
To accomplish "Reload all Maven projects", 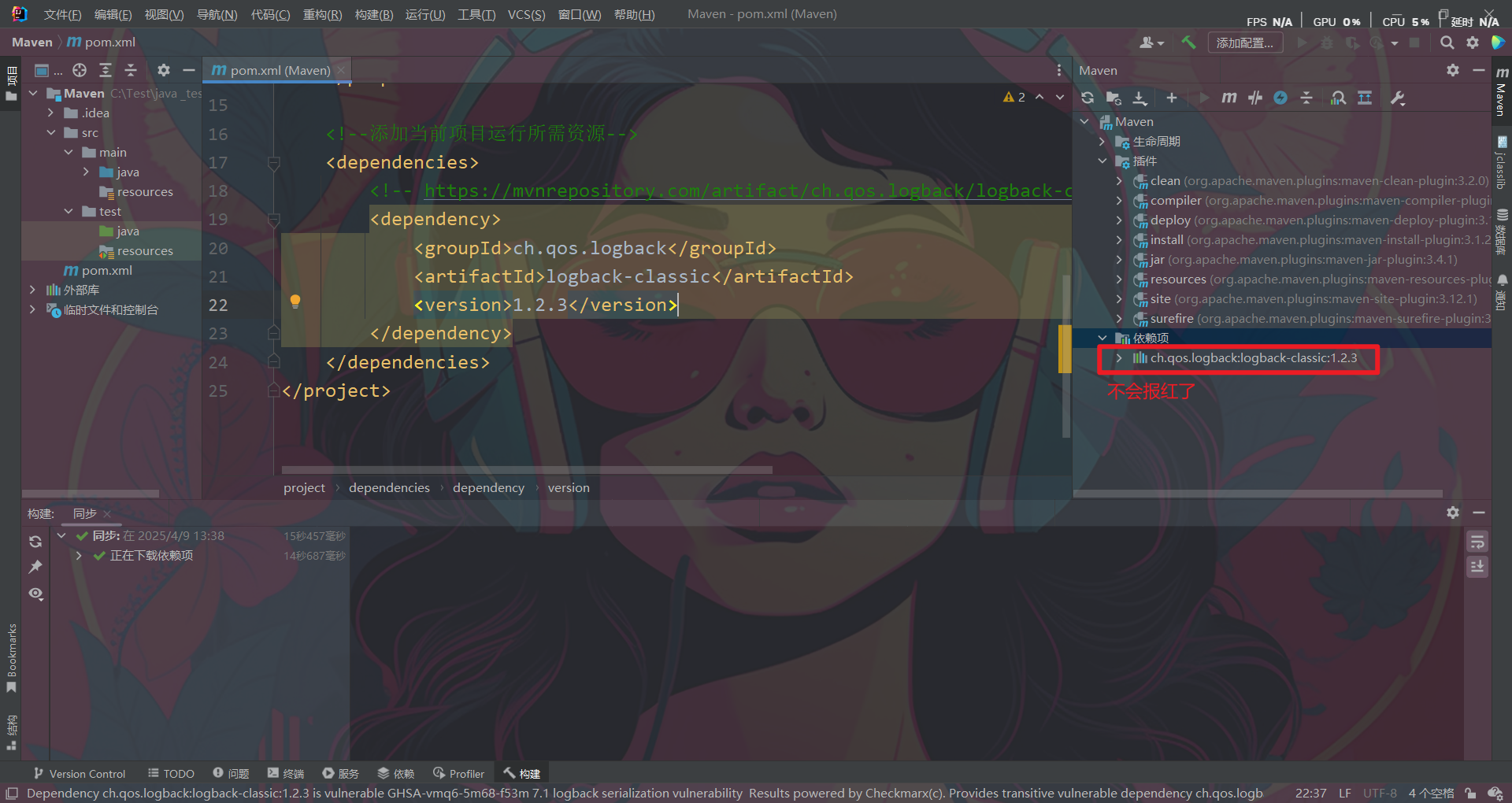I will pos(1088,98).
